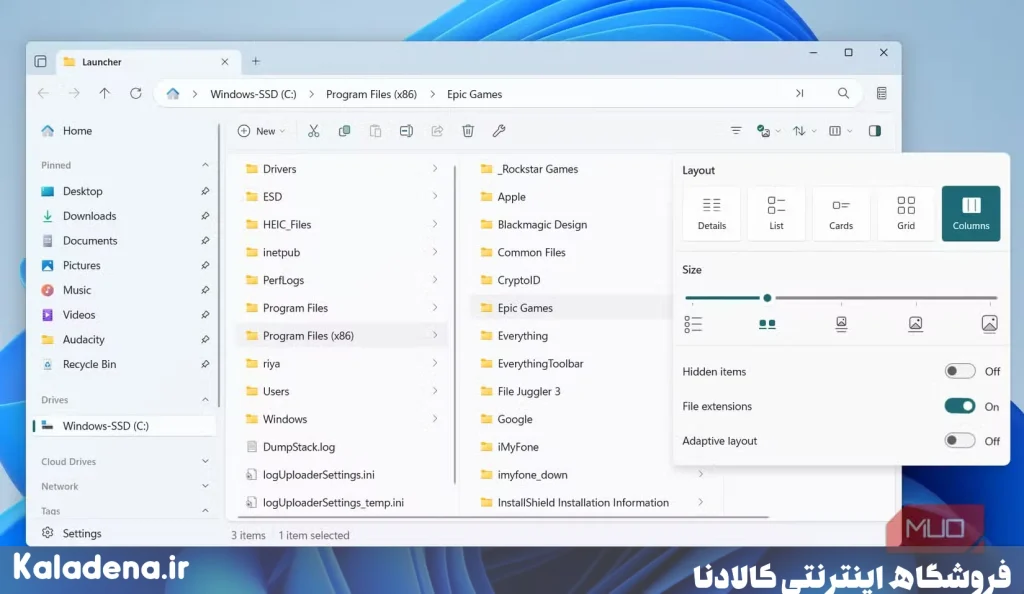This screenshot has height=594, width=1024.
Task: Select Details layout option
Action: coord(711,213)
